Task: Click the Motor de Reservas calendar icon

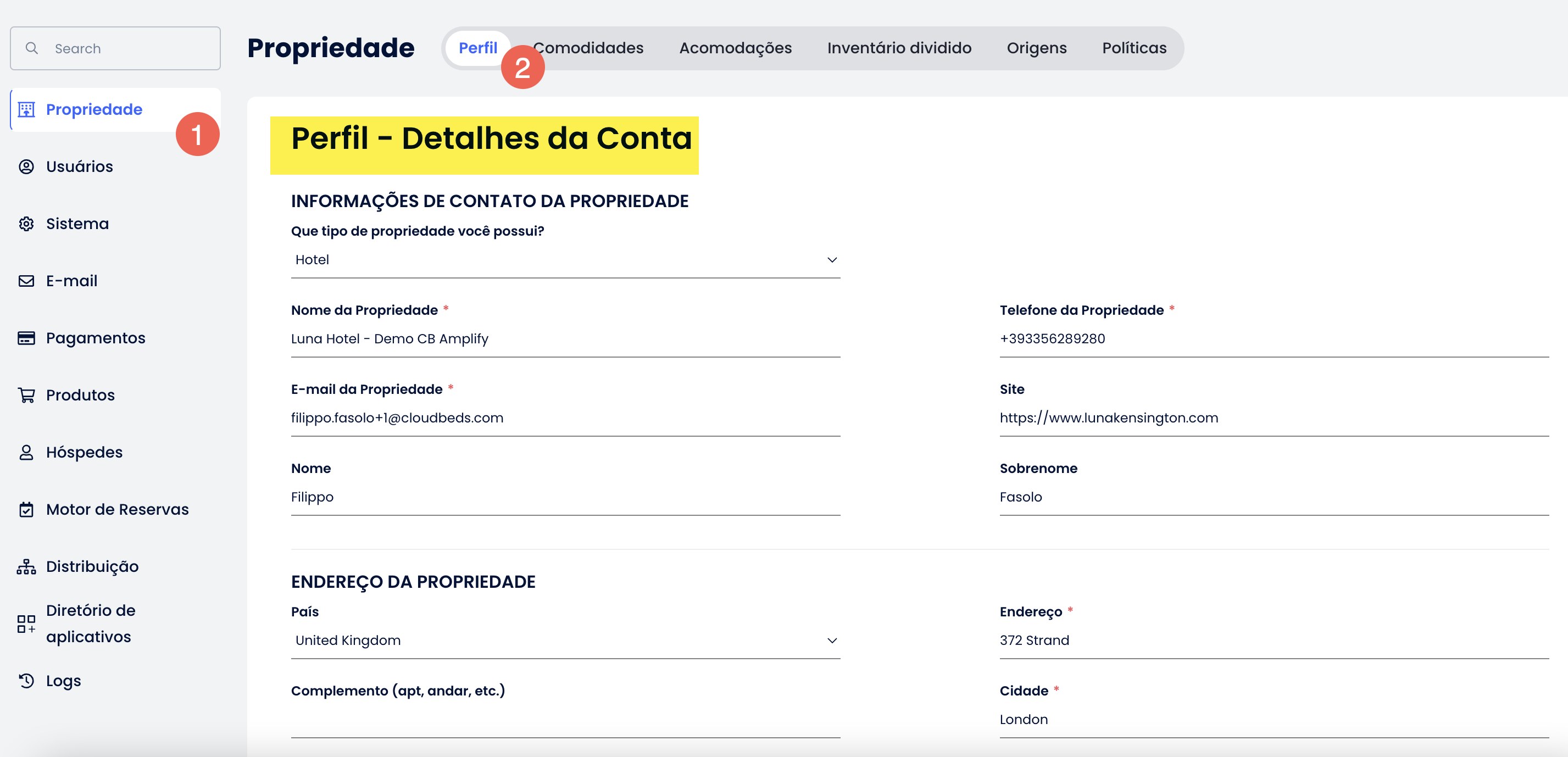Action: tap(26, 510)
